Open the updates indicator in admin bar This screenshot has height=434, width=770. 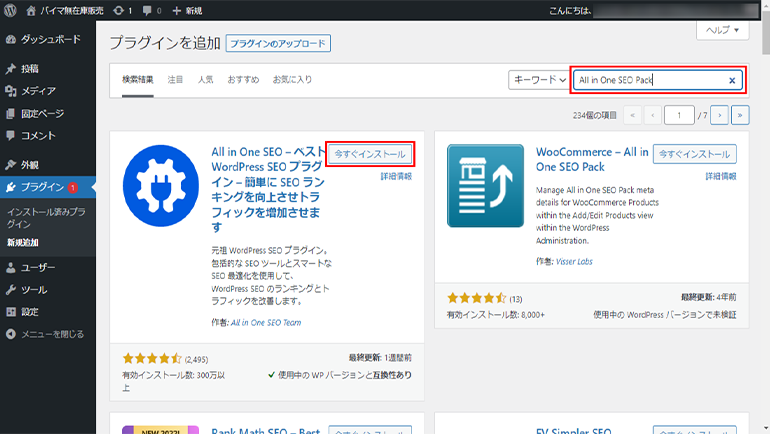coord(122,10)
